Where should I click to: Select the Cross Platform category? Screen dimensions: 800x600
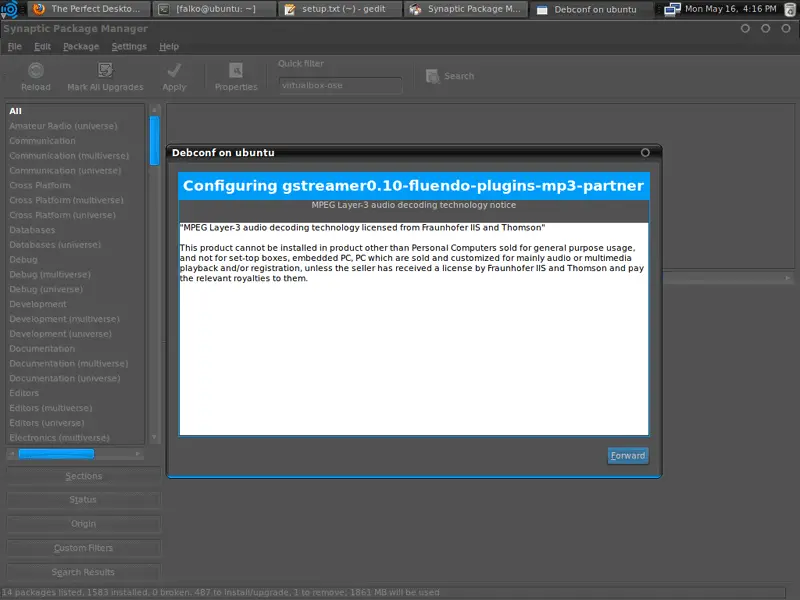click(76, 185)
